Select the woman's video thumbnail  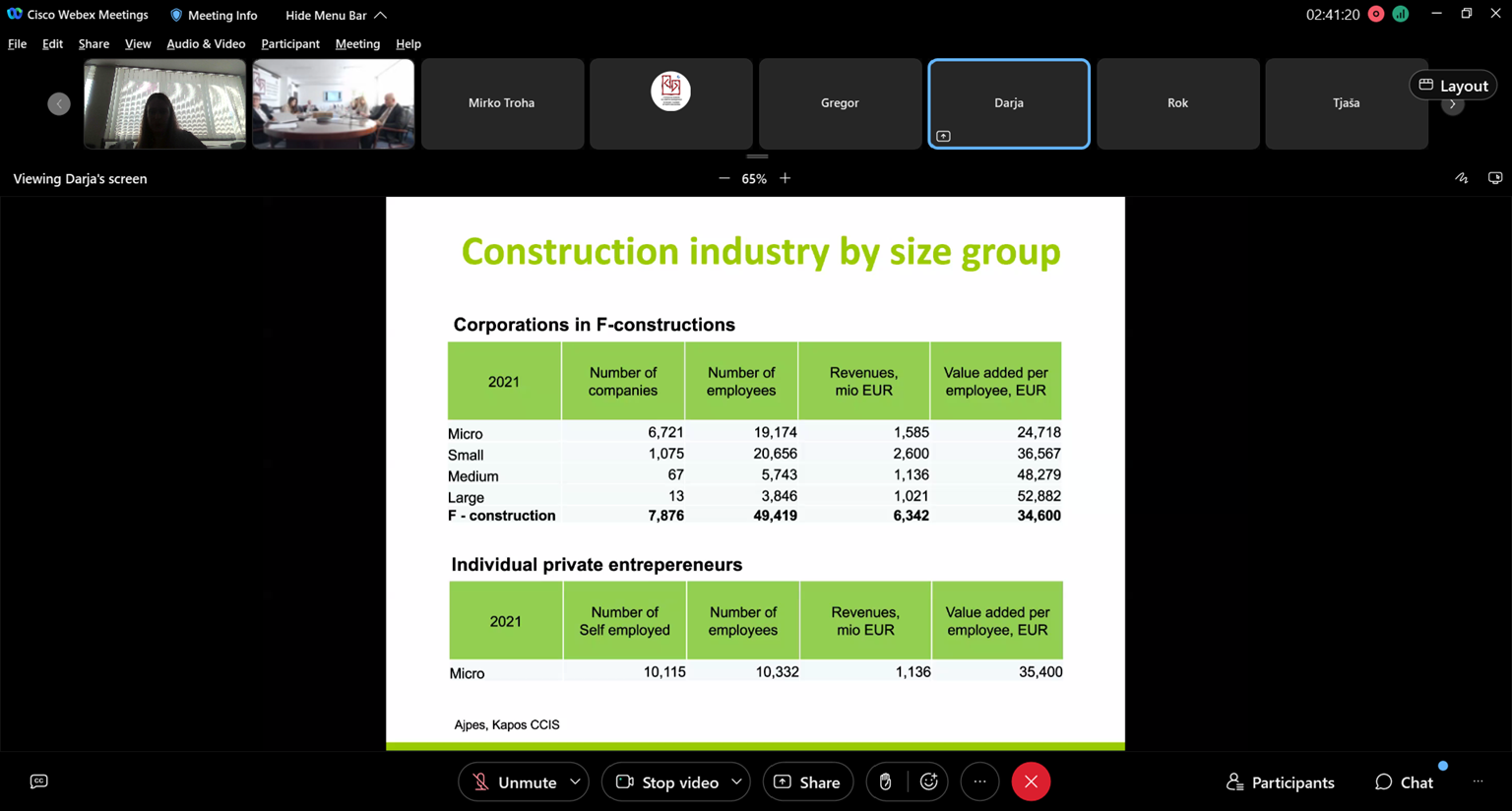(165, 103)
